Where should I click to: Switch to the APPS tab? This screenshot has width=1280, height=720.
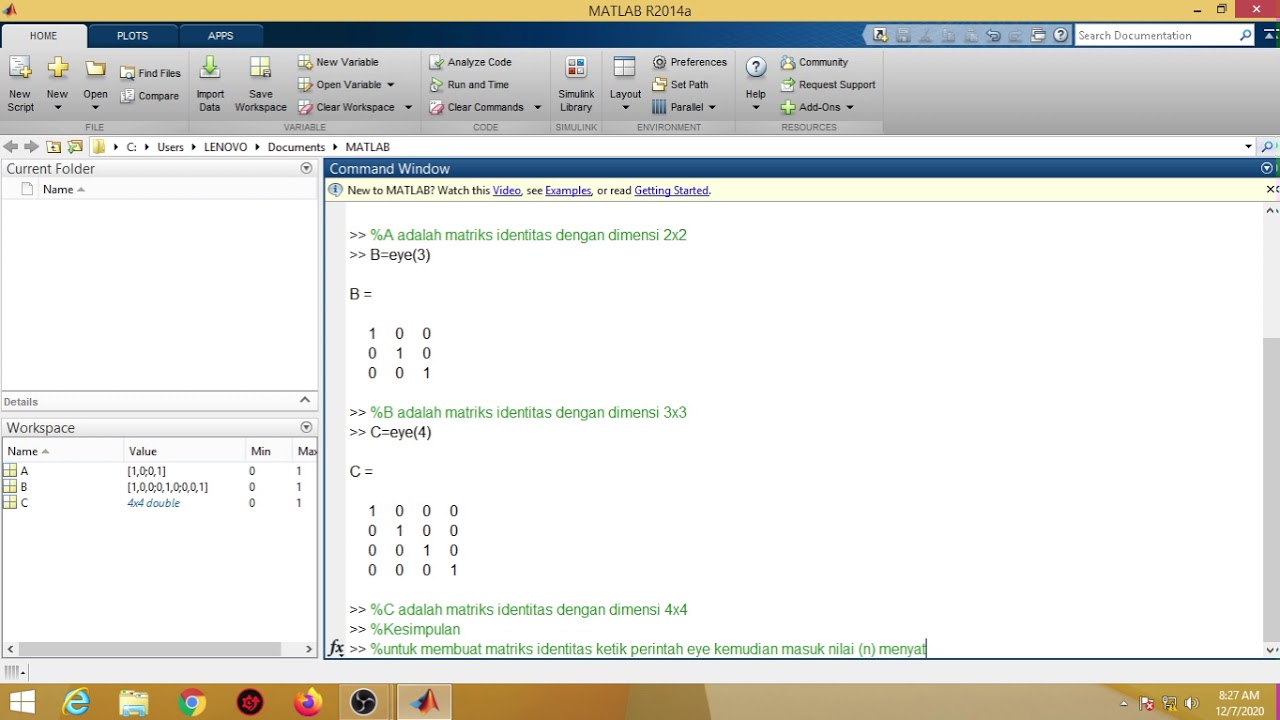(x=221, y=36)
